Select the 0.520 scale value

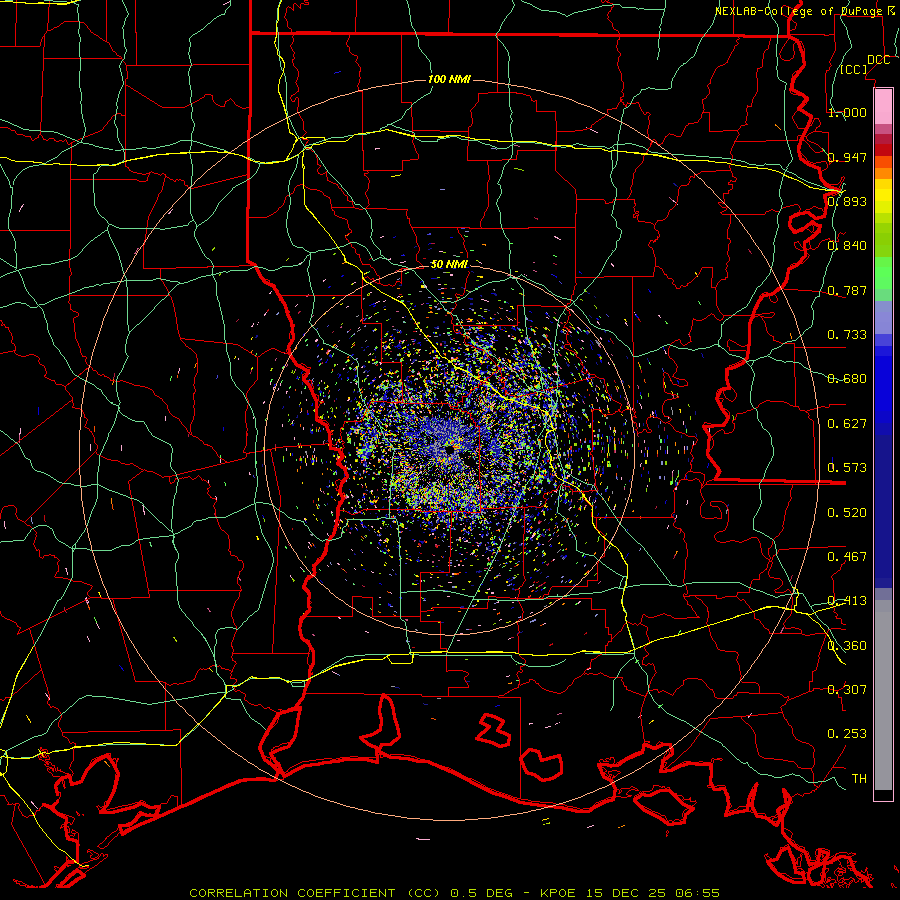847,513
